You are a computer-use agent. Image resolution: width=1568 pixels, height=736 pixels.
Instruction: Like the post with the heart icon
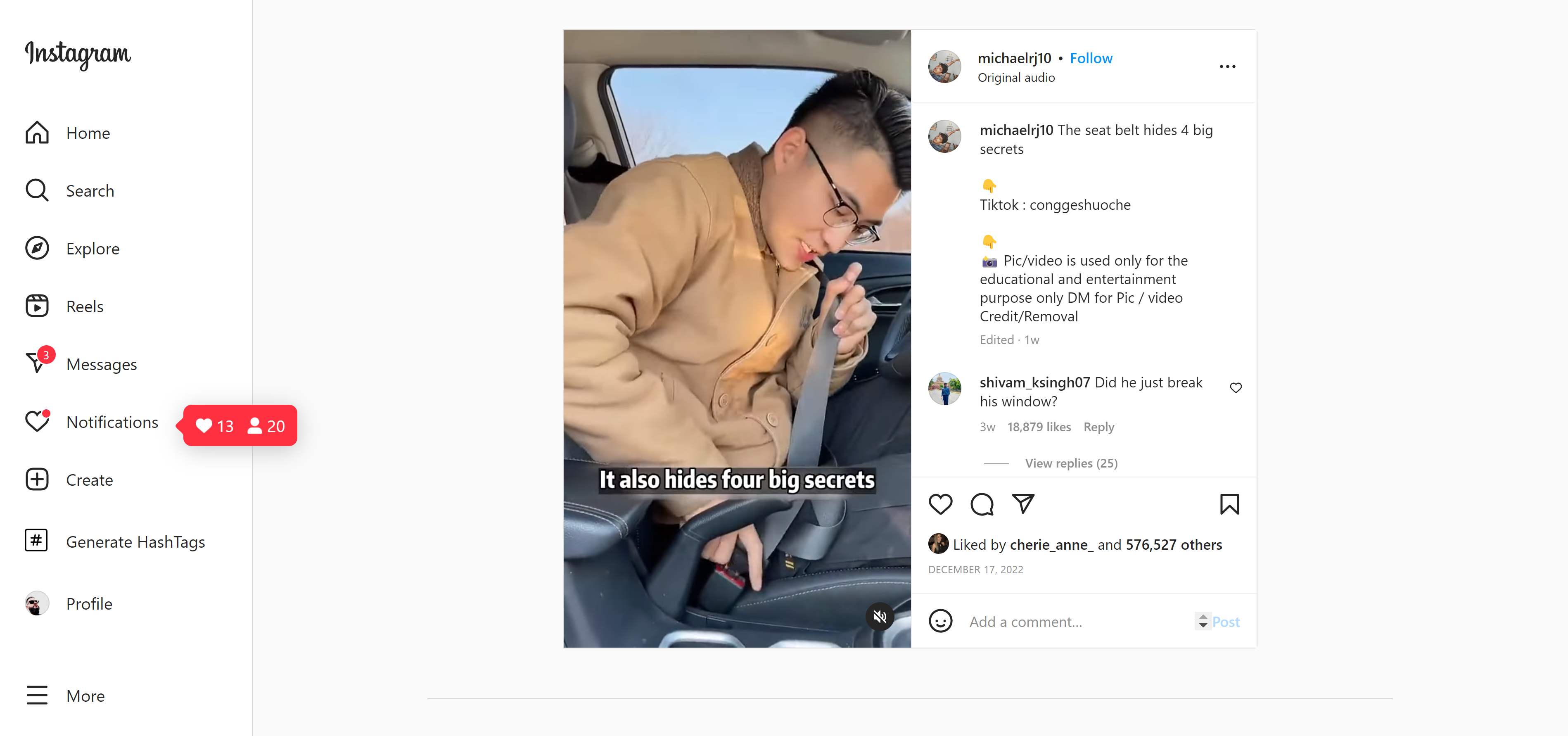[x=940, y=504]
